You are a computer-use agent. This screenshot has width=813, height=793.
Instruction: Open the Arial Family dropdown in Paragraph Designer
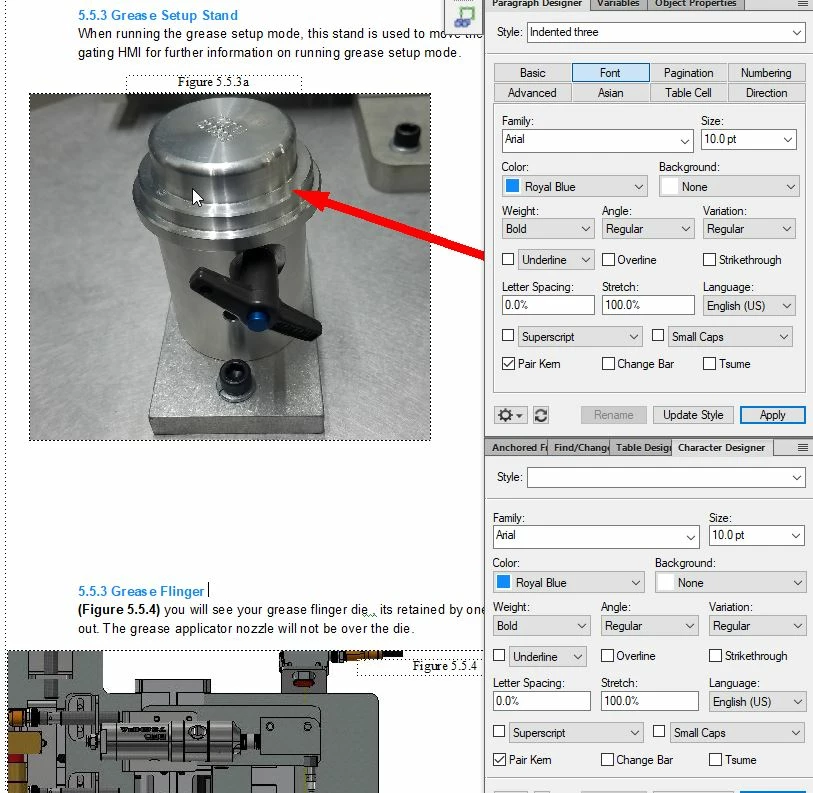click(597, 140)
